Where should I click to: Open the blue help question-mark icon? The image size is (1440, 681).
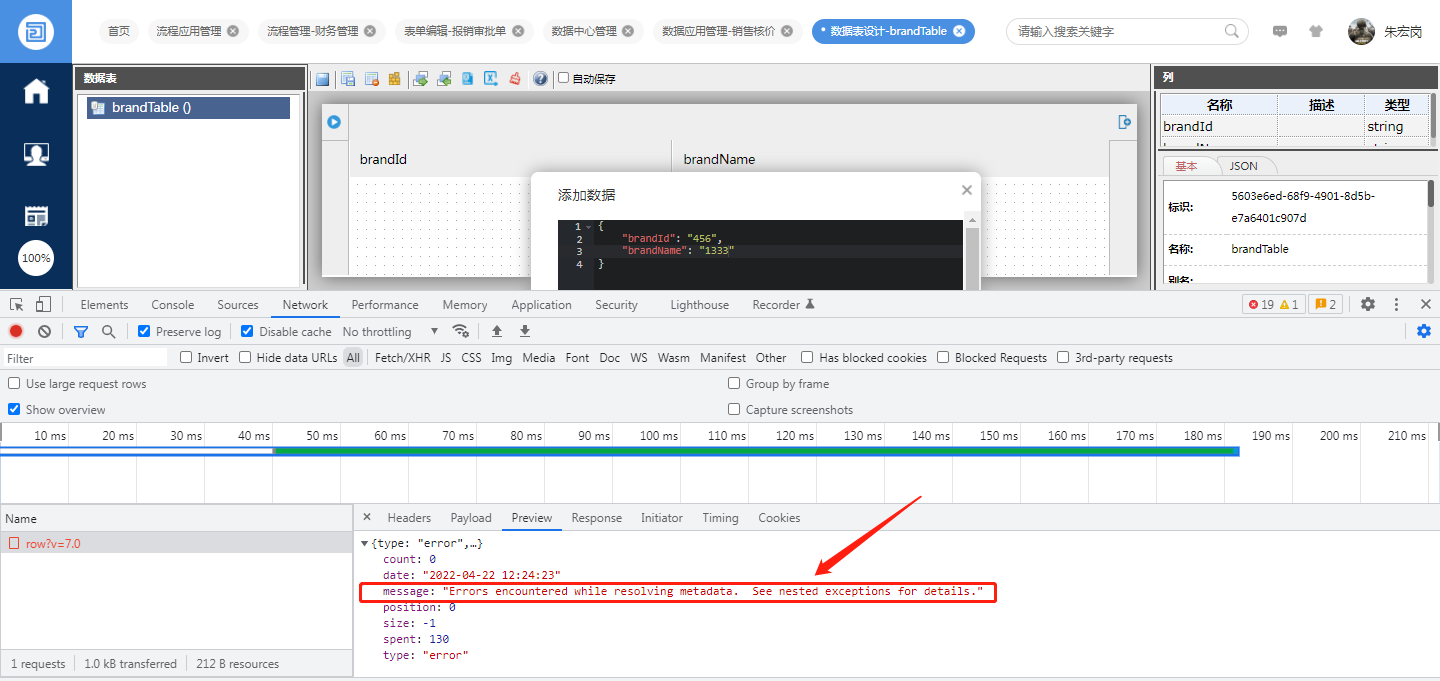tap(540, 79)
